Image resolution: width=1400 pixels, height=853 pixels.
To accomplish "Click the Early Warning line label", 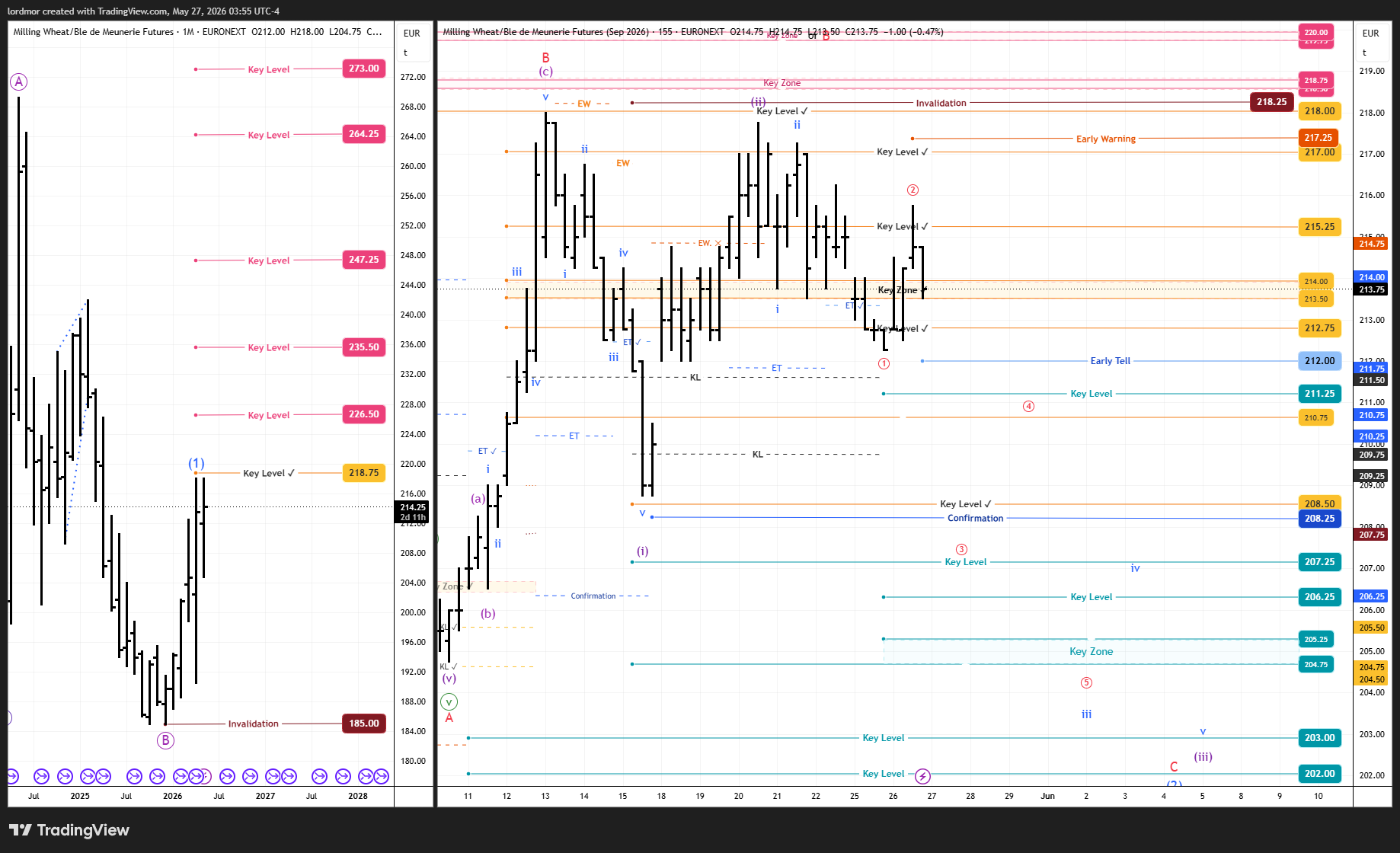I will point(1106,139).
